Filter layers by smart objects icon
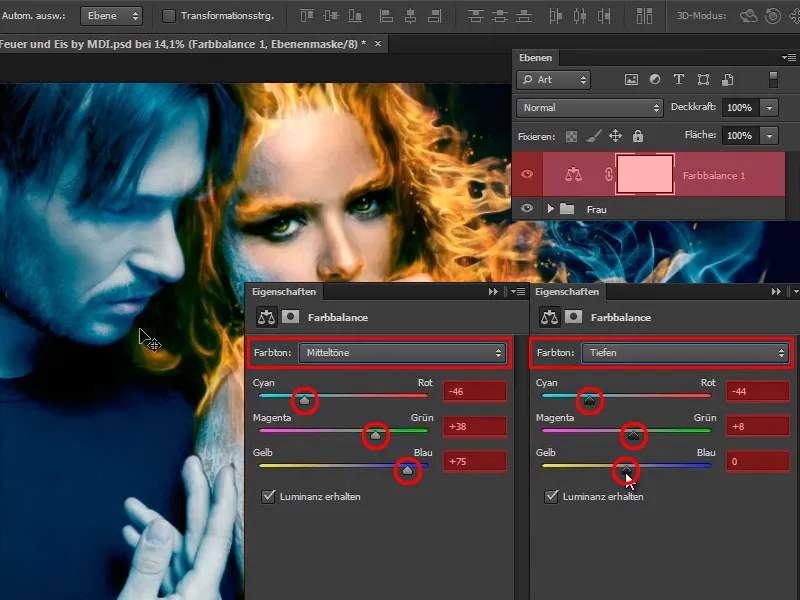Viewport: 800px width, 600px height. (728, 80)
